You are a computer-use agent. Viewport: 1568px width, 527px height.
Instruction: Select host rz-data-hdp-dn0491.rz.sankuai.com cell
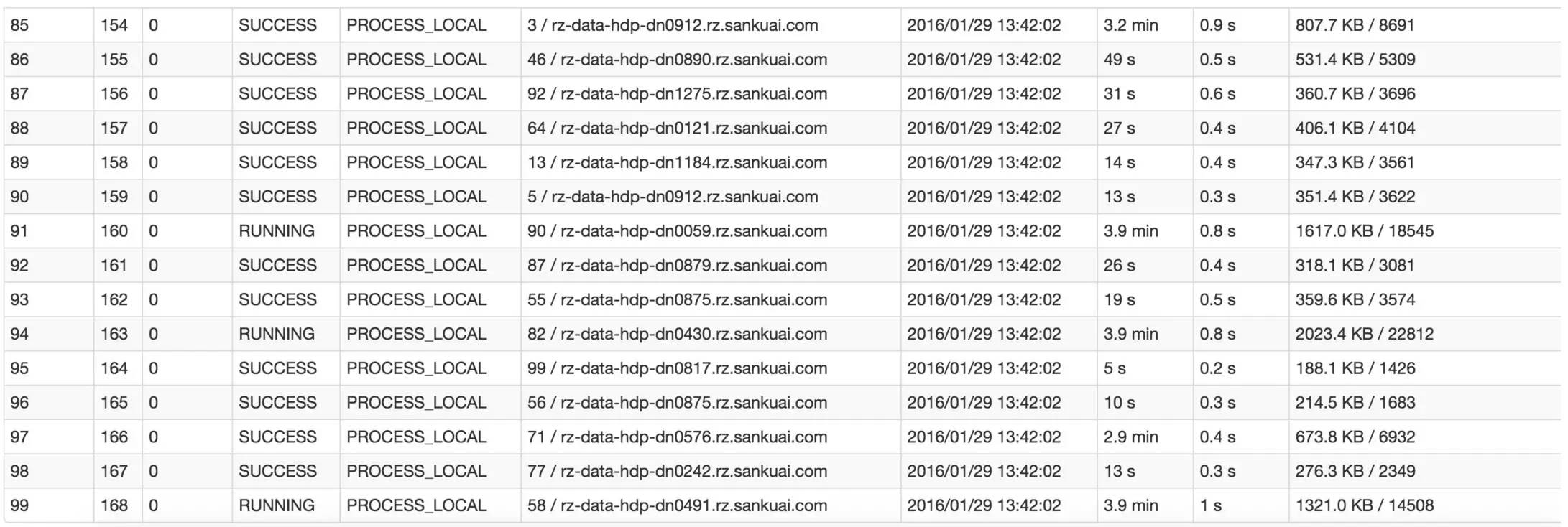click(710, 505)
